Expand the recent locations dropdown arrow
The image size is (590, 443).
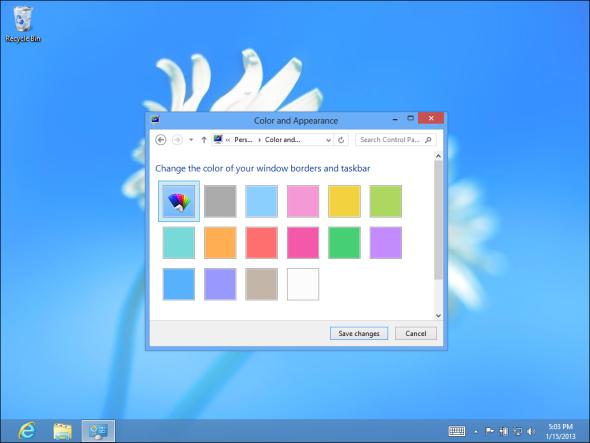[191, 140]
